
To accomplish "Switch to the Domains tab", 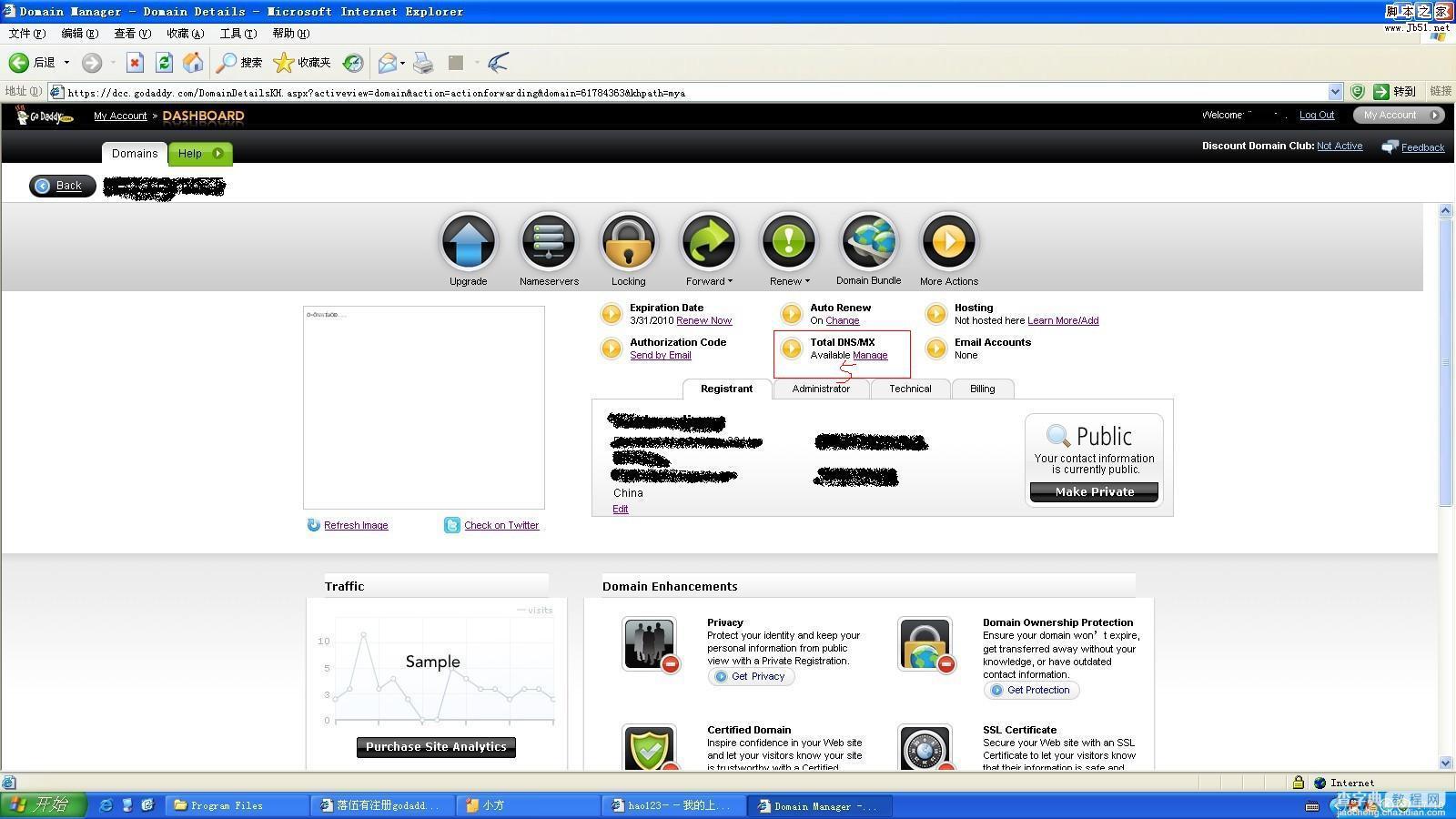I will pyautogui.click(x=135, y=154).
